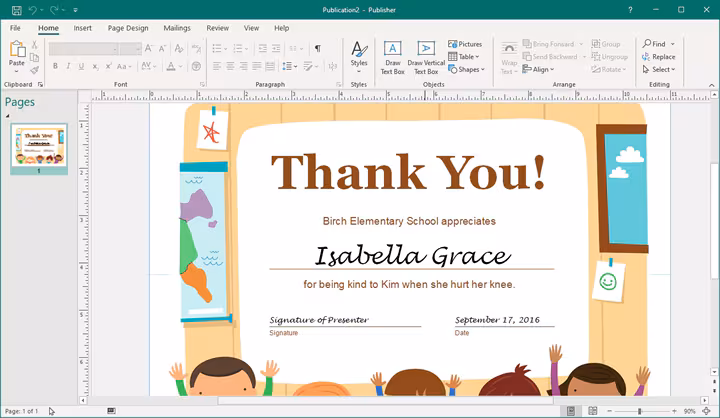Toggle the object position indicator in status bar
The height and width of the screenshot is (418, 720).
[111, 411]
